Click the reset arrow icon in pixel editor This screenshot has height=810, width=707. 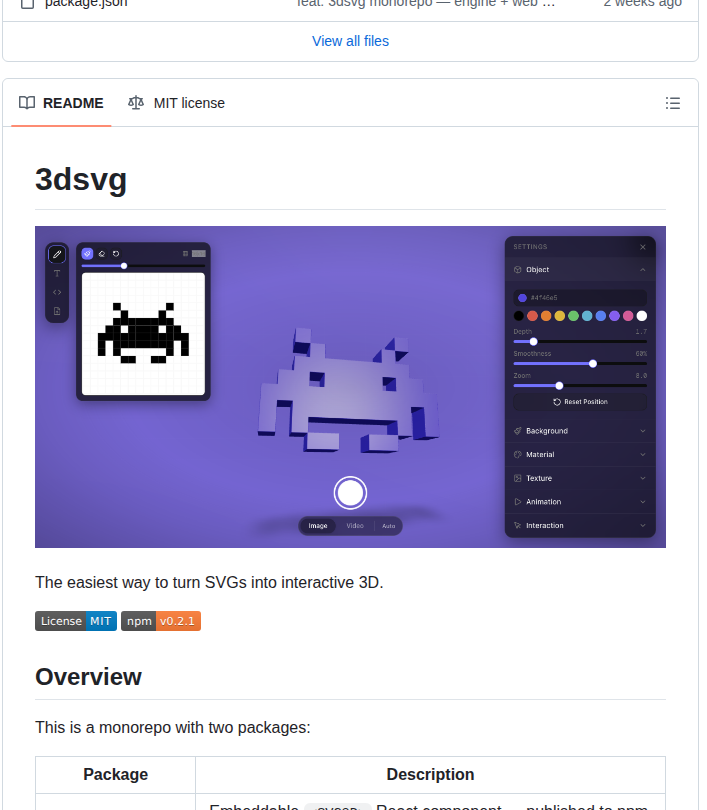point(116,254)
